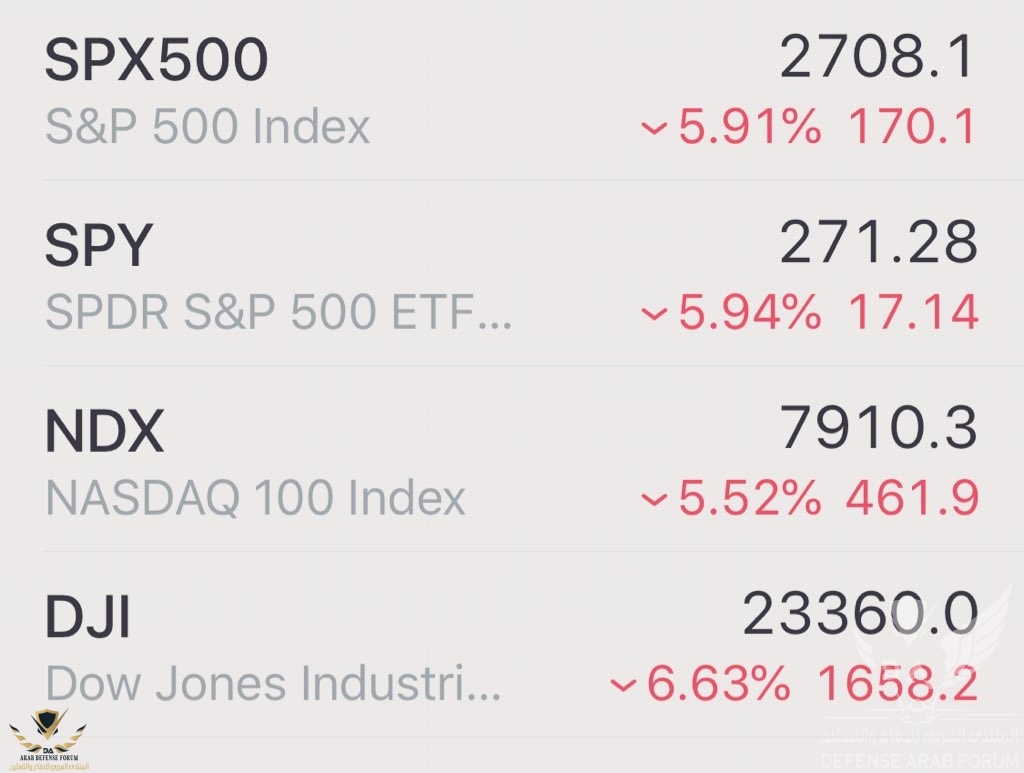Image resolution: width=1024 pixels, height=773 pixels.
Task: Toggle the 5.52% change display
Action: [x=750, y=499]
